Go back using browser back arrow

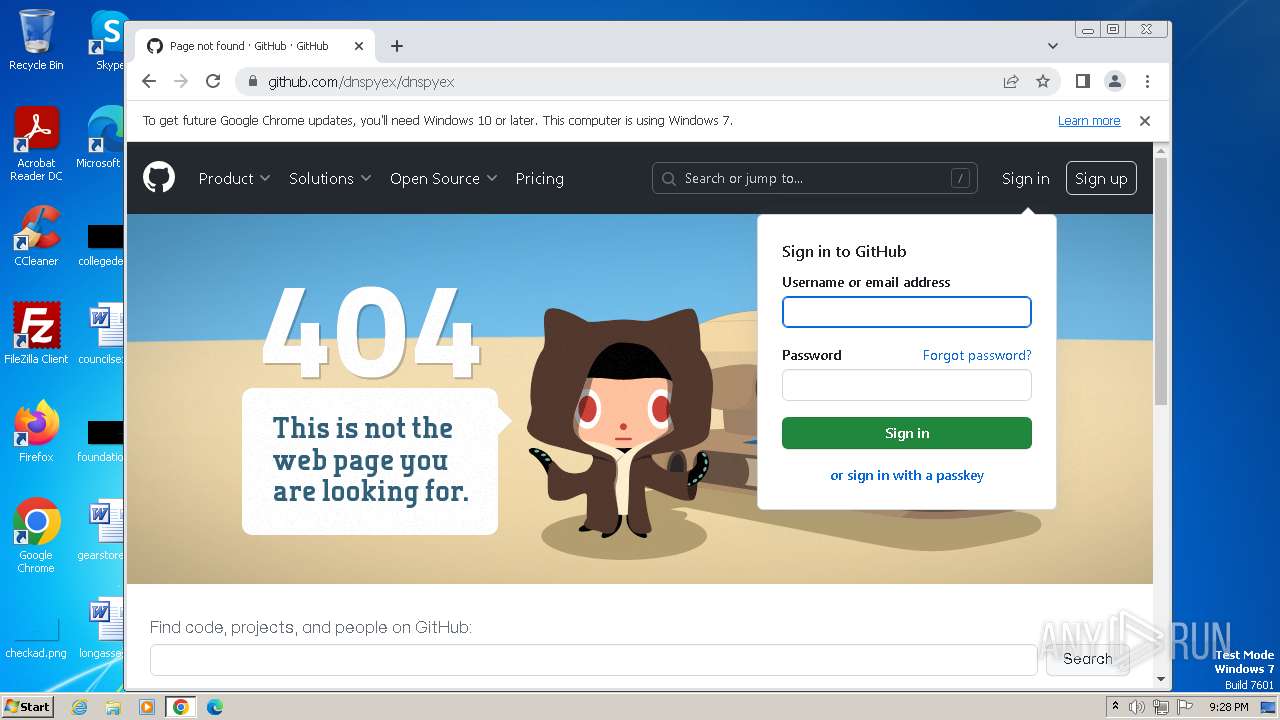[149, 81]
